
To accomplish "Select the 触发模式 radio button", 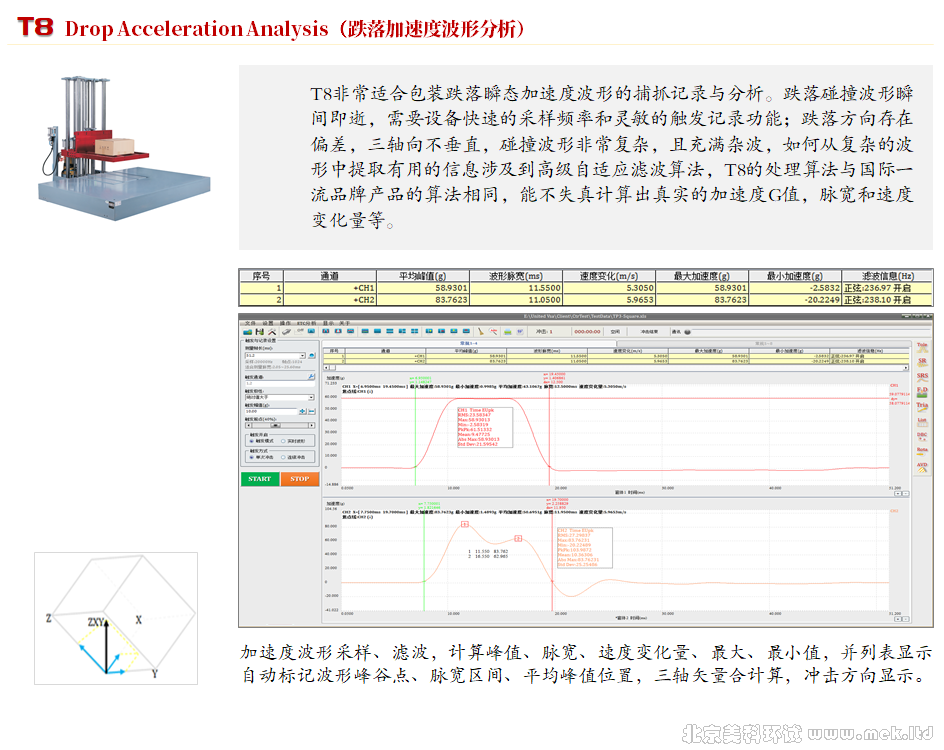I will 251,441.
